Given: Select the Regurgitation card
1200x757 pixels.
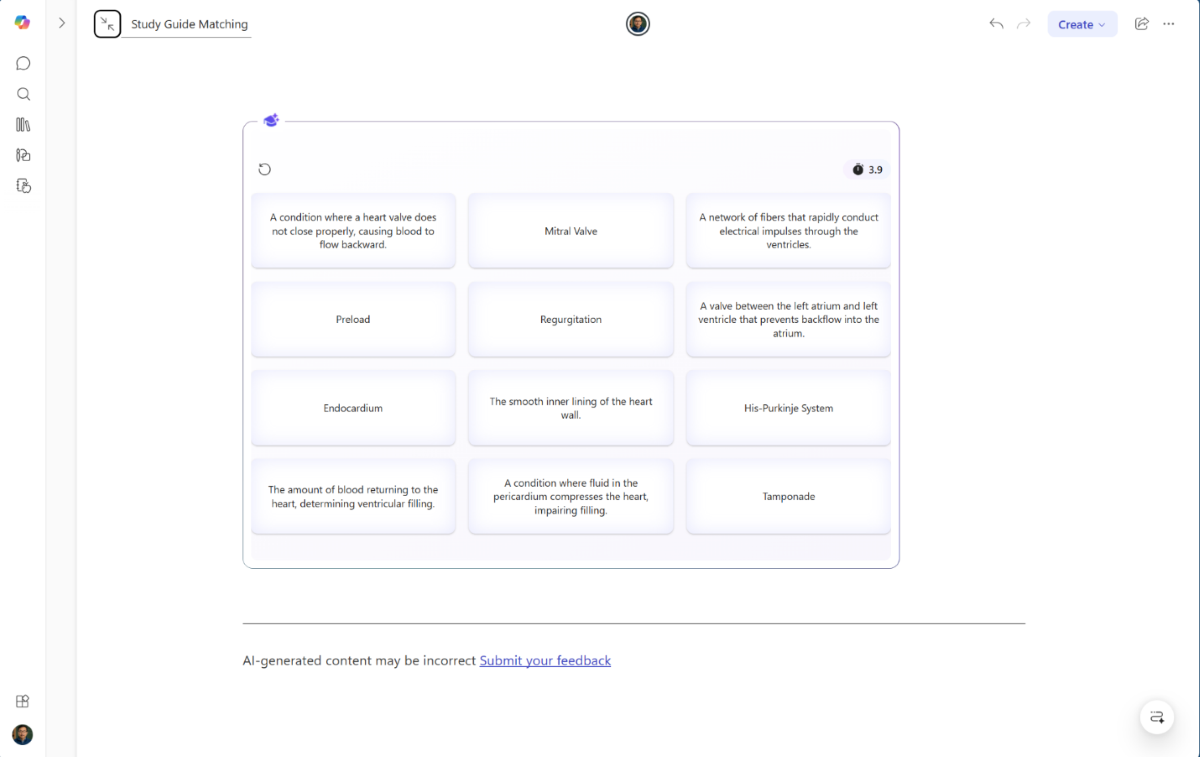Looking at the screenshot, I should point(571,319).
